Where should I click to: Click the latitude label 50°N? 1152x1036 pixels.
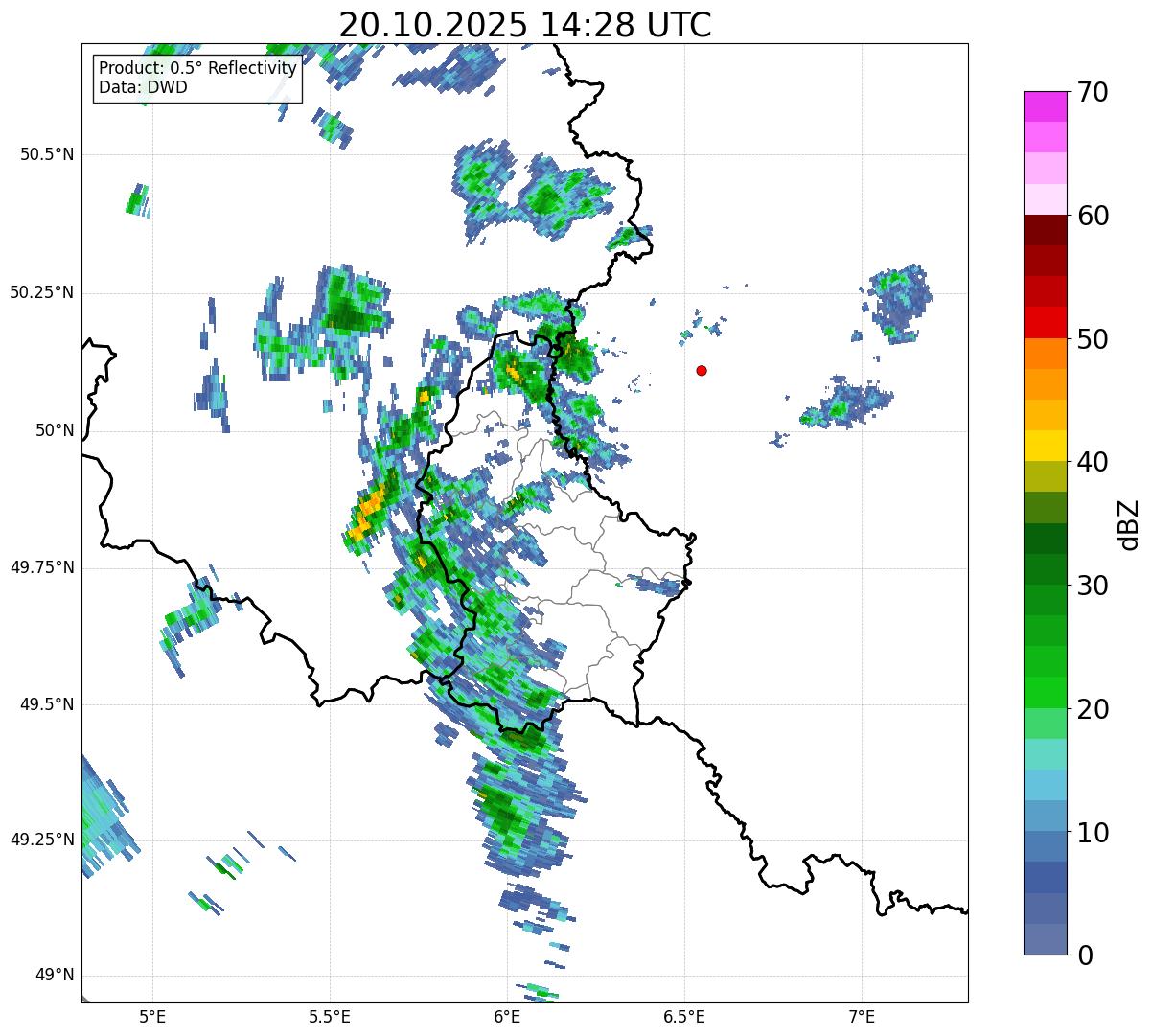54,430
